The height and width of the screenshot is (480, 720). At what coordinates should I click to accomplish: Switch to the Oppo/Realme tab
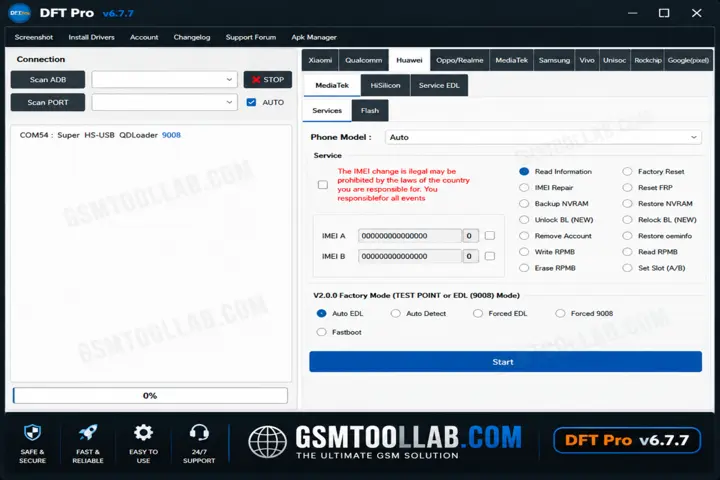coord(460,60)
